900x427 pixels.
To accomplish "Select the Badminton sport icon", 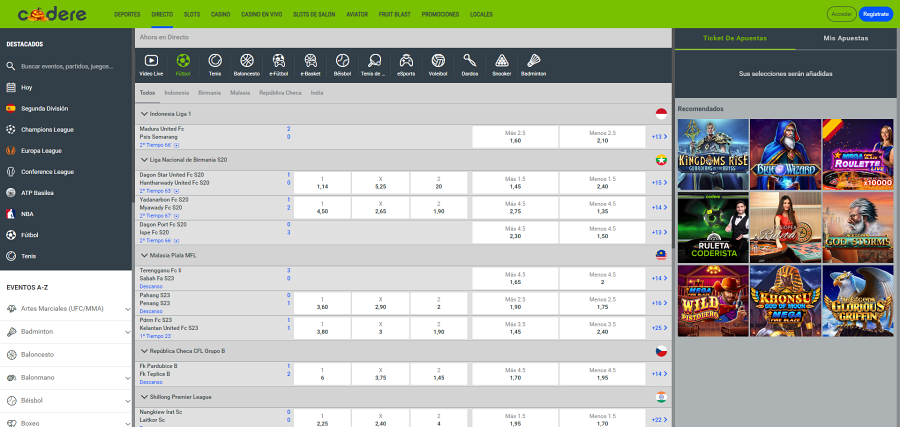I will [x=533, y=65].
